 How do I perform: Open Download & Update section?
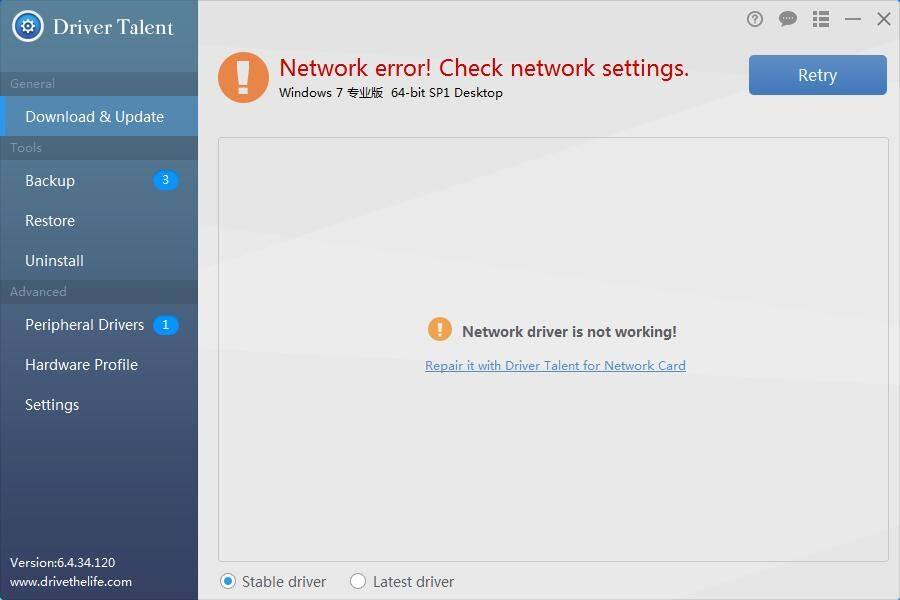point(99,117)
